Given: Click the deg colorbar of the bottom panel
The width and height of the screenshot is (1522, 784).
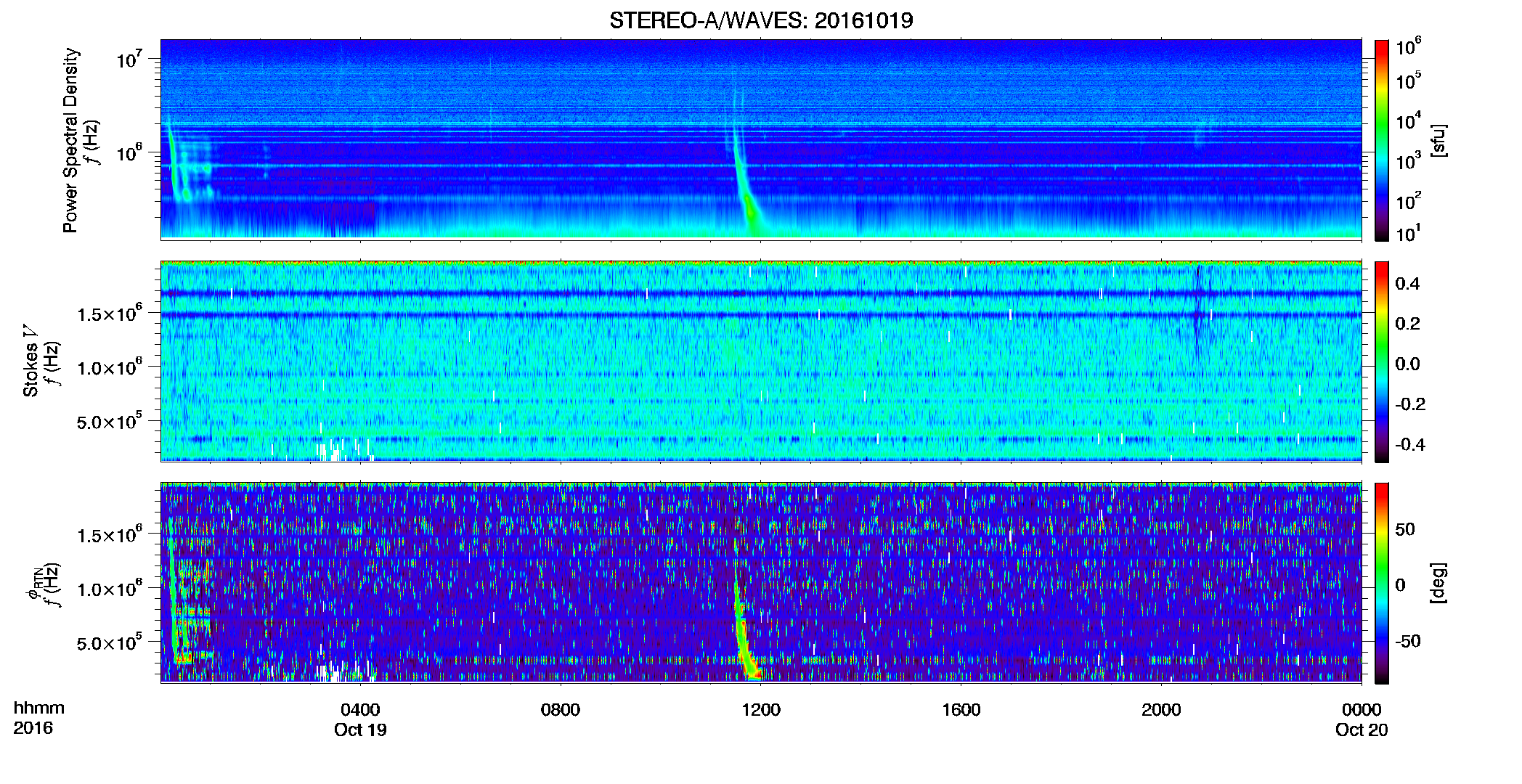Looking at the screenshot, I should 1382,583.
